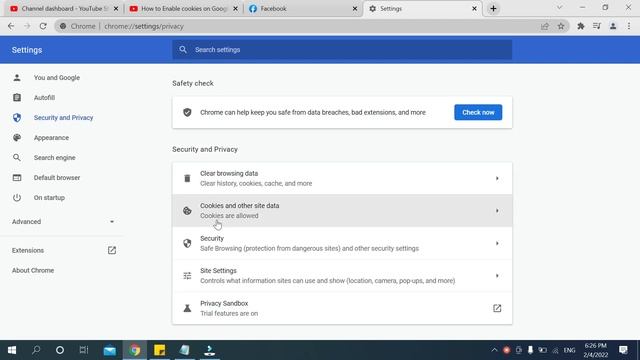Image resolution: width=640 pixels, height=360 pixels.
Task: Open Site Settings row
Action: pyautogui.click(x=342, y=276)
